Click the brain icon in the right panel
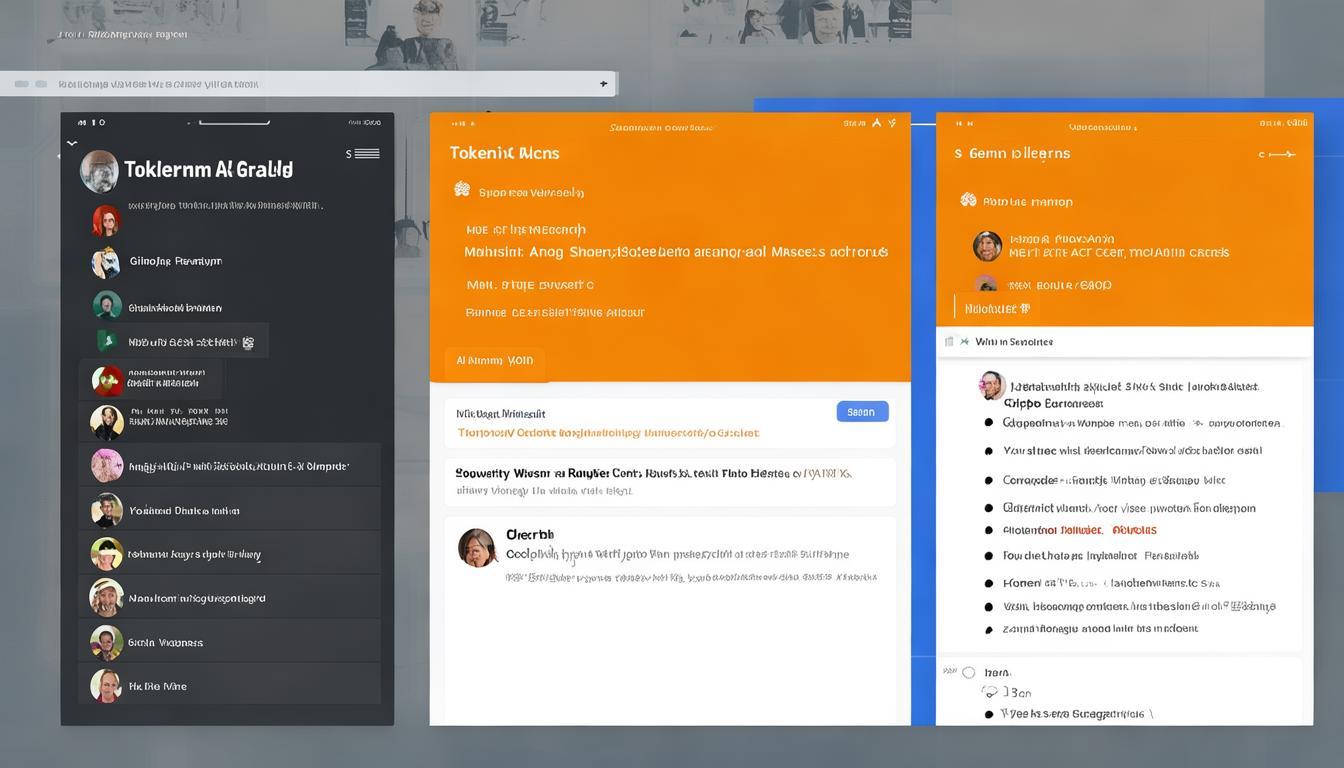 (x=968, y=200)
